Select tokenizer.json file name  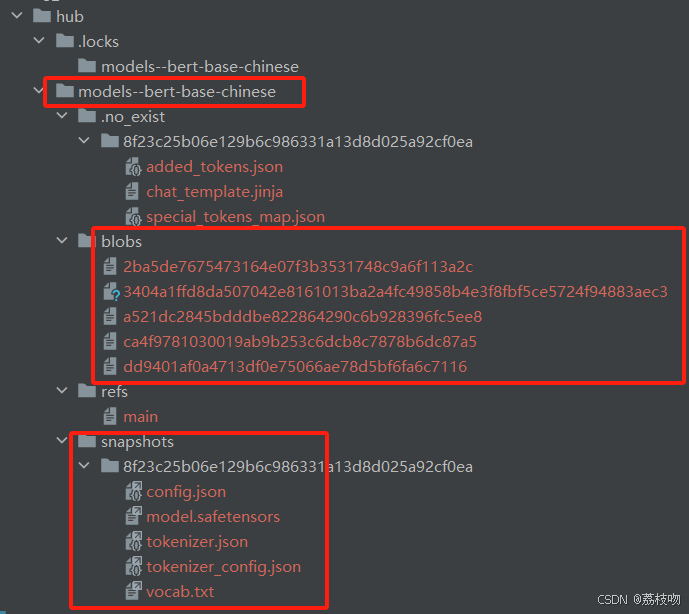pyautogui.click(x=197, y=542)
